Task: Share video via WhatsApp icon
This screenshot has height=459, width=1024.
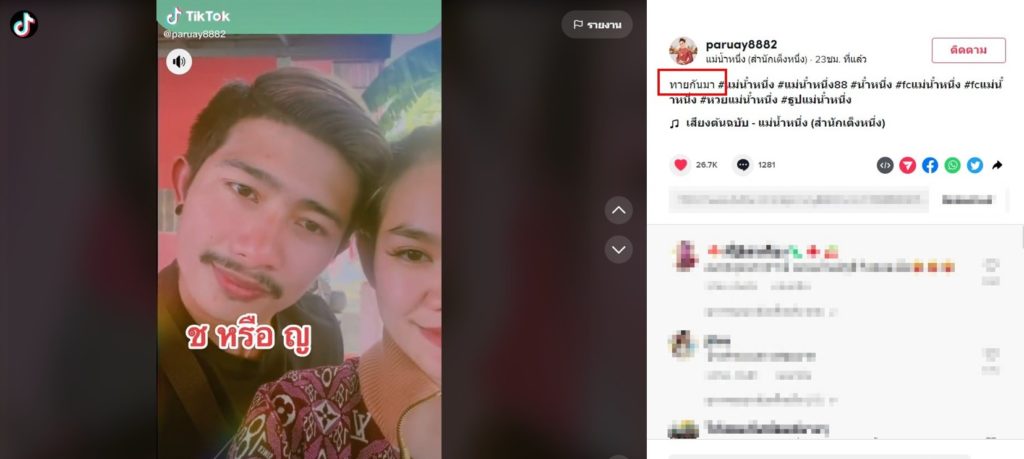Action: pos(953,165)
